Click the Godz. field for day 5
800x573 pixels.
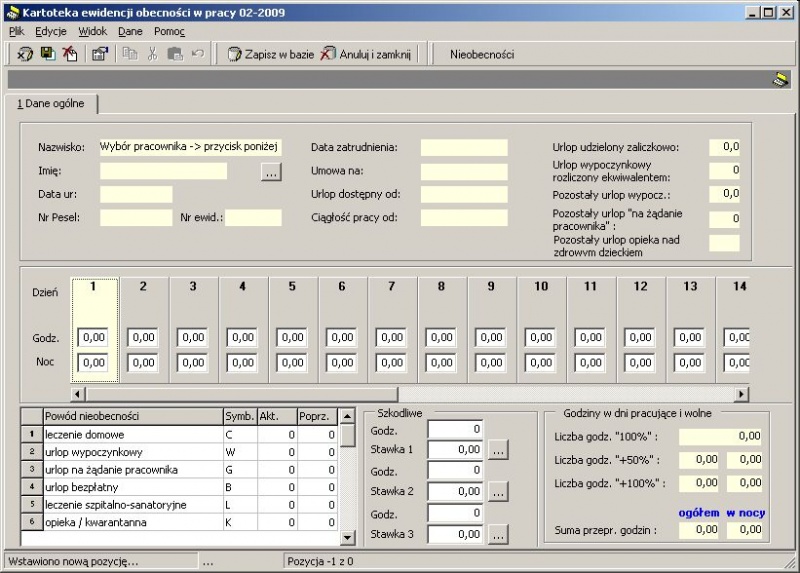point(292,337)
